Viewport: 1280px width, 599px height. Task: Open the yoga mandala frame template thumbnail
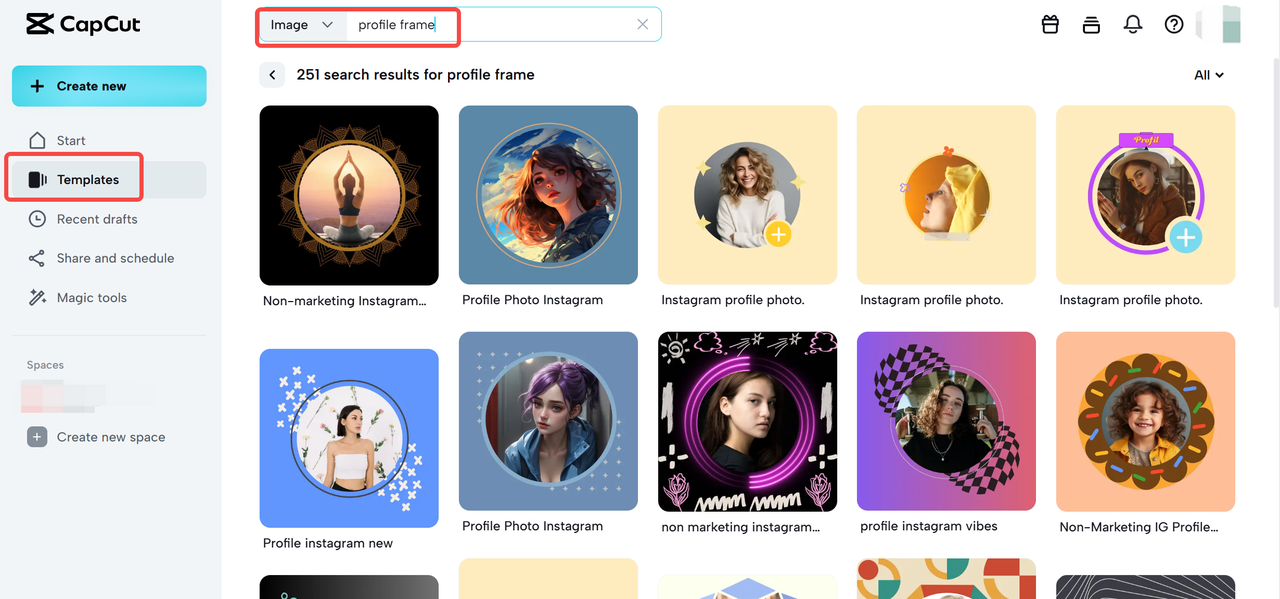(349, 195)
